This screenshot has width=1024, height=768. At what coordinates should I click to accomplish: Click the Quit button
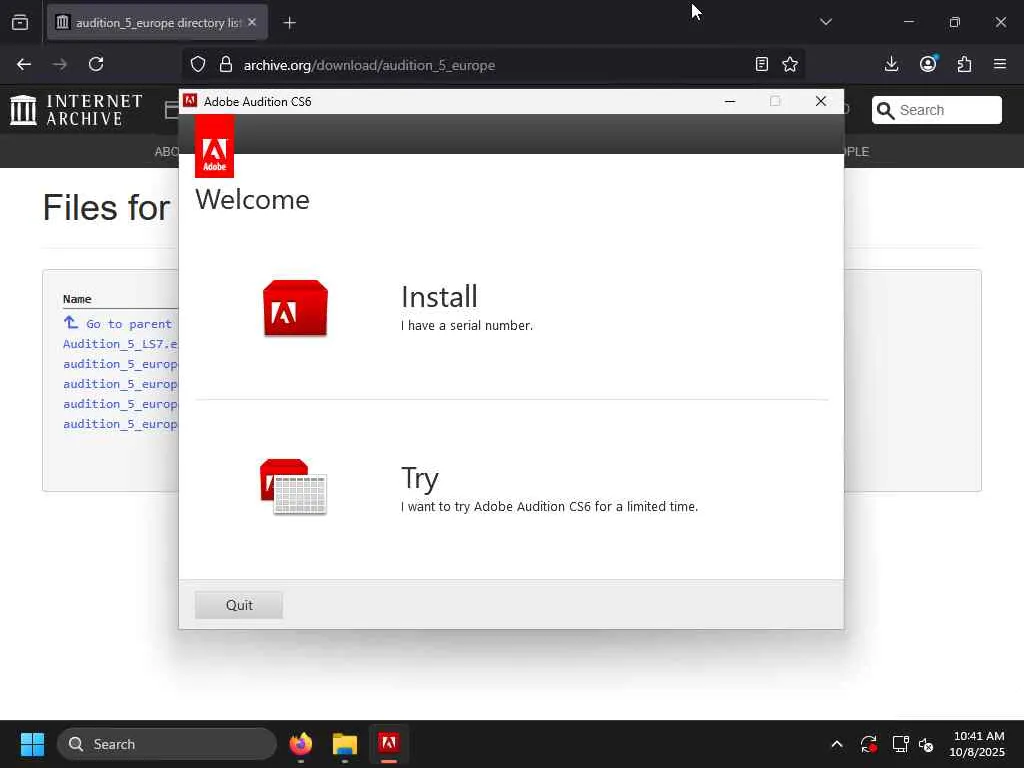[239, 605]
